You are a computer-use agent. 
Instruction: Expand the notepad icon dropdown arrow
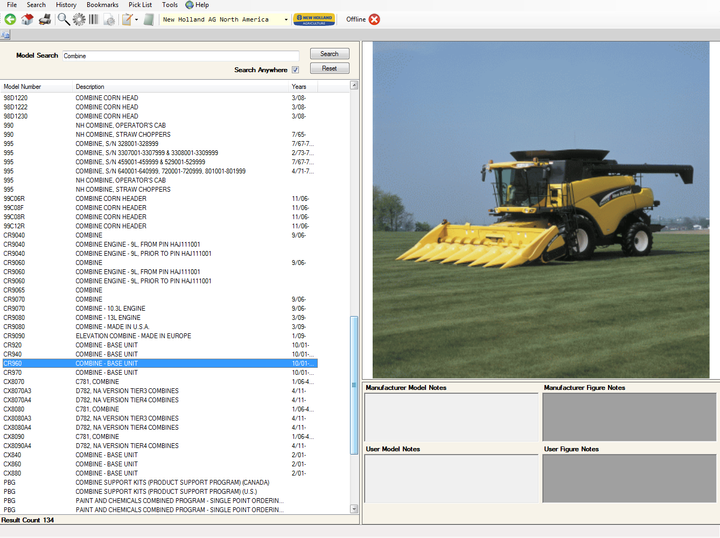click(136, 20)
